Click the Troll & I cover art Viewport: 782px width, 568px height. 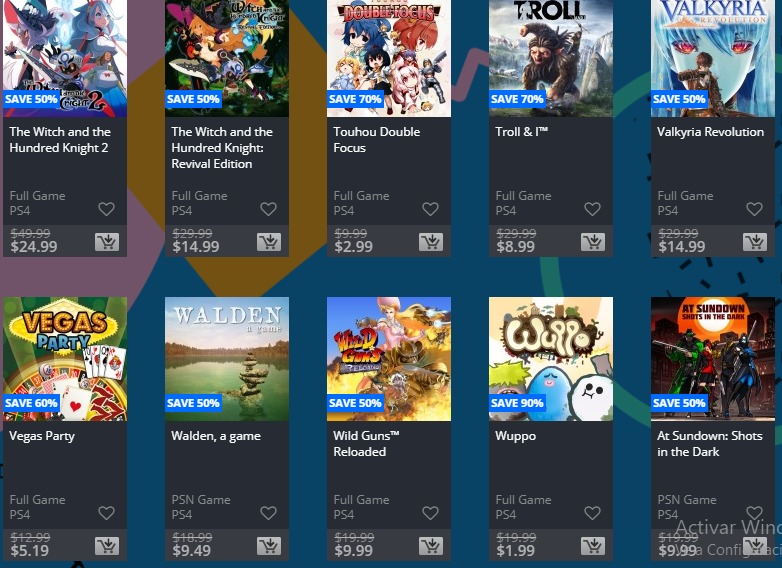tap(551, 58)
